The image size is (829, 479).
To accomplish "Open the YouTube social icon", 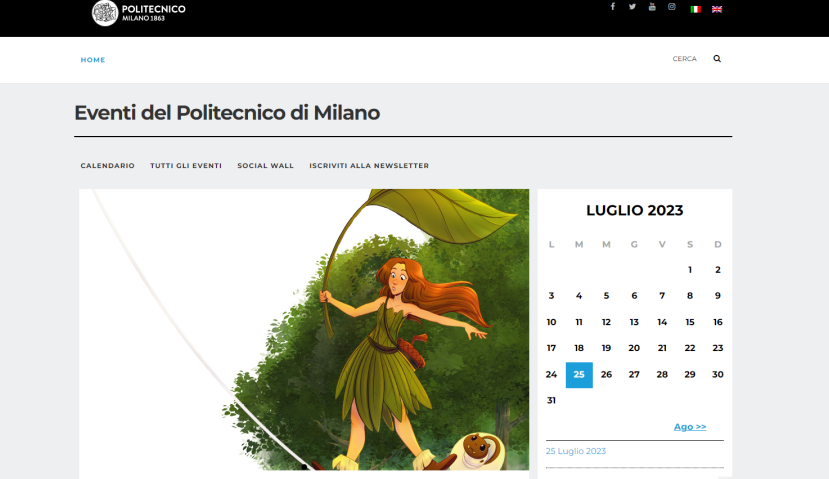I will click(x=652, y=6).
